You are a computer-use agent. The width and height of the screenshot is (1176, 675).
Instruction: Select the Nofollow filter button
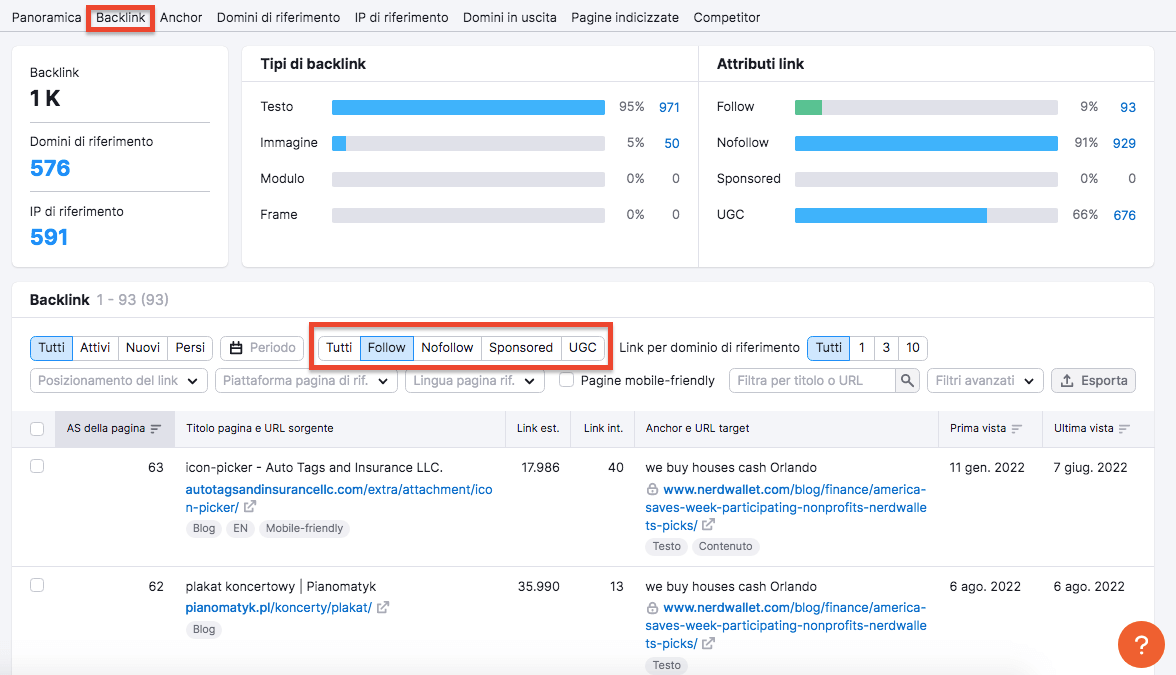[x=447, y=348]
